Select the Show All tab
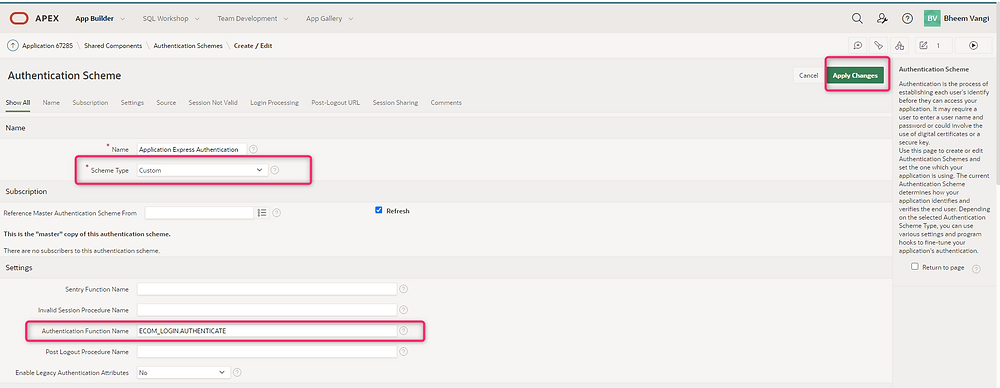Viewport: 1000px width, 388px height. (x=18, y=103)
